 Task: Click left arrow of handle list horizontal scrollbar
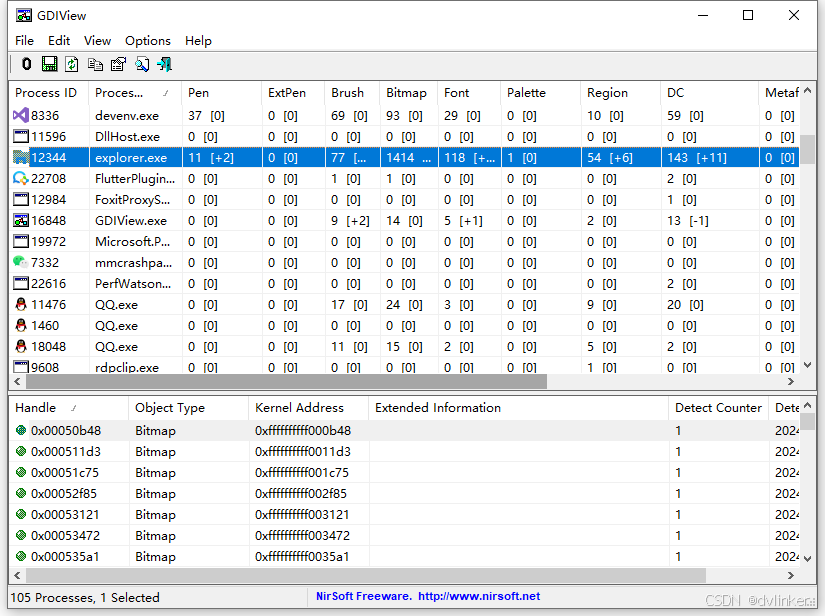point(17,575)
